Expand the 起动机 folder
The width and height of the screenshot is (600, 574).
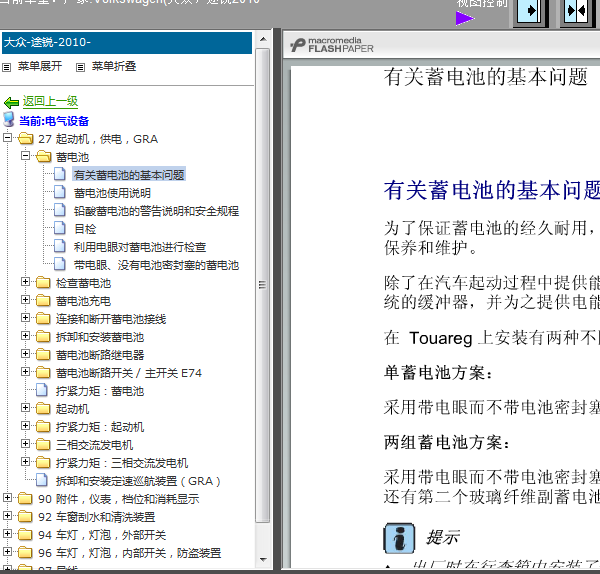[x=25, y=408]
